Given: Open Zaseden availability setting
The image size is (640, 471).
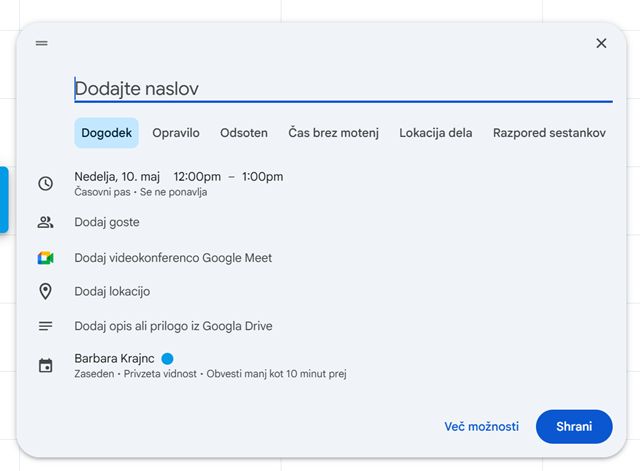Looking at the screenshot, I should (94, 374).
